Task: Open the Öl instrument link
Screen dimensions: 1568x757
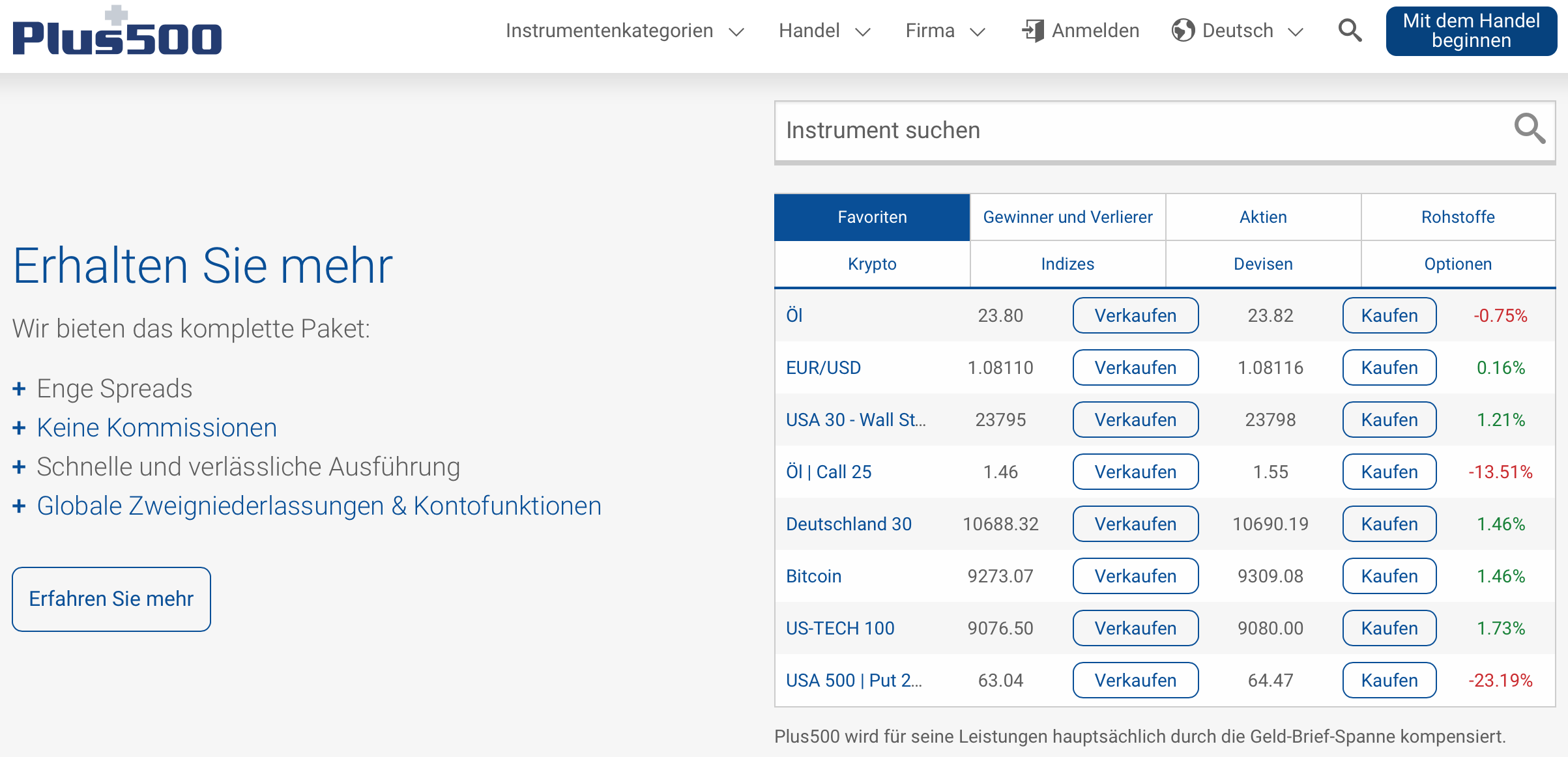Action: click(x=794, y=315)
